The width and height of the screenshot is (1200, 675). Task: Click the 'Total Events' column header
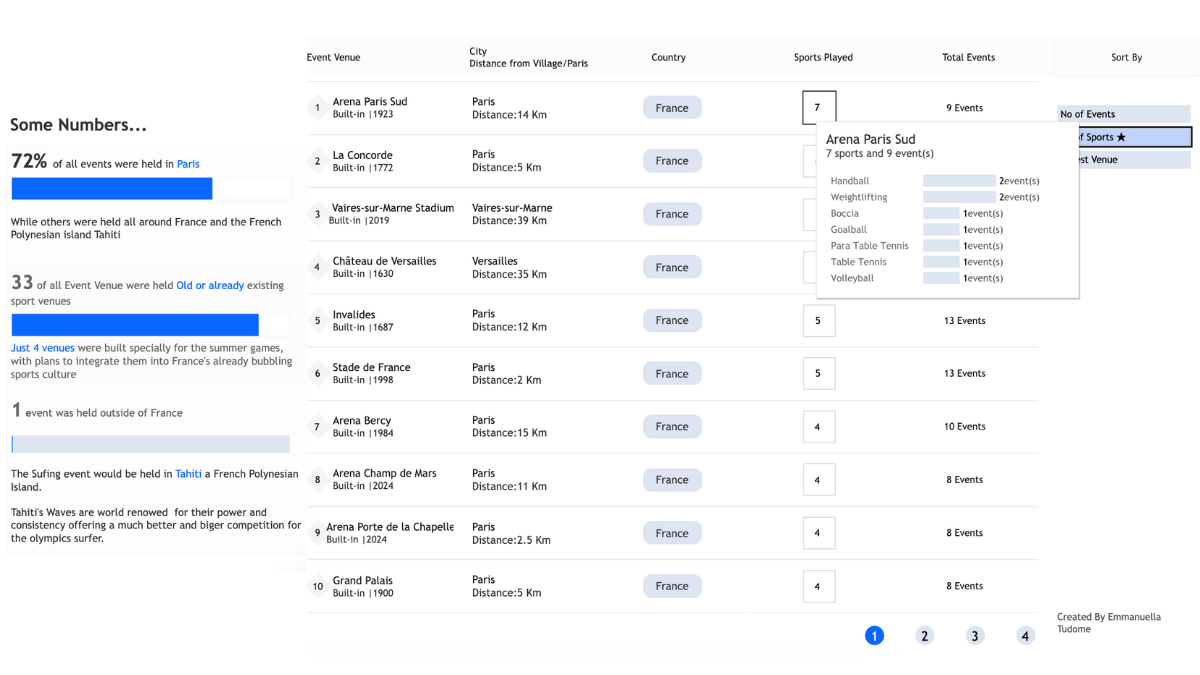pyautogui.click(x=968, y=57)
